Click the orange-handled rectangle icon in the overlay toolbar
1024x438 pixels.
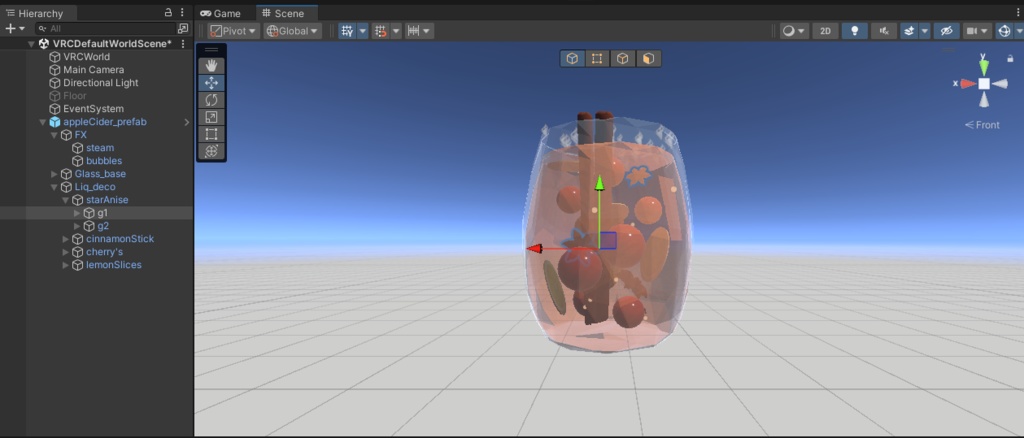[597, 59]
